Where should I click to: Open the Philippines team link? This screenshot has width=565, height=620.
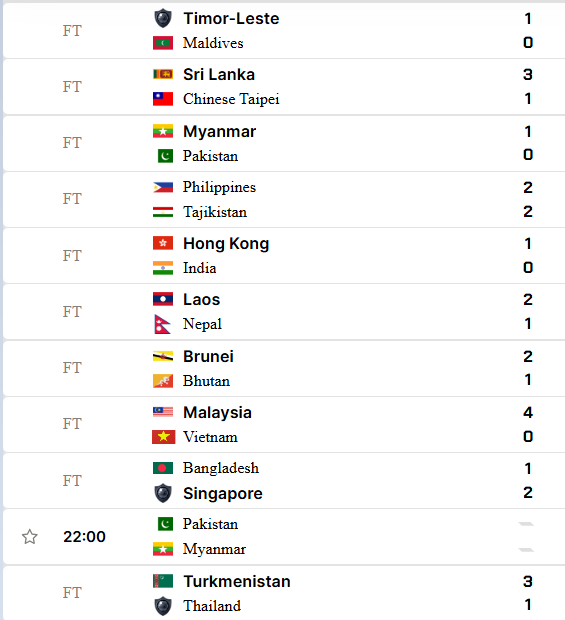[219, 187]
